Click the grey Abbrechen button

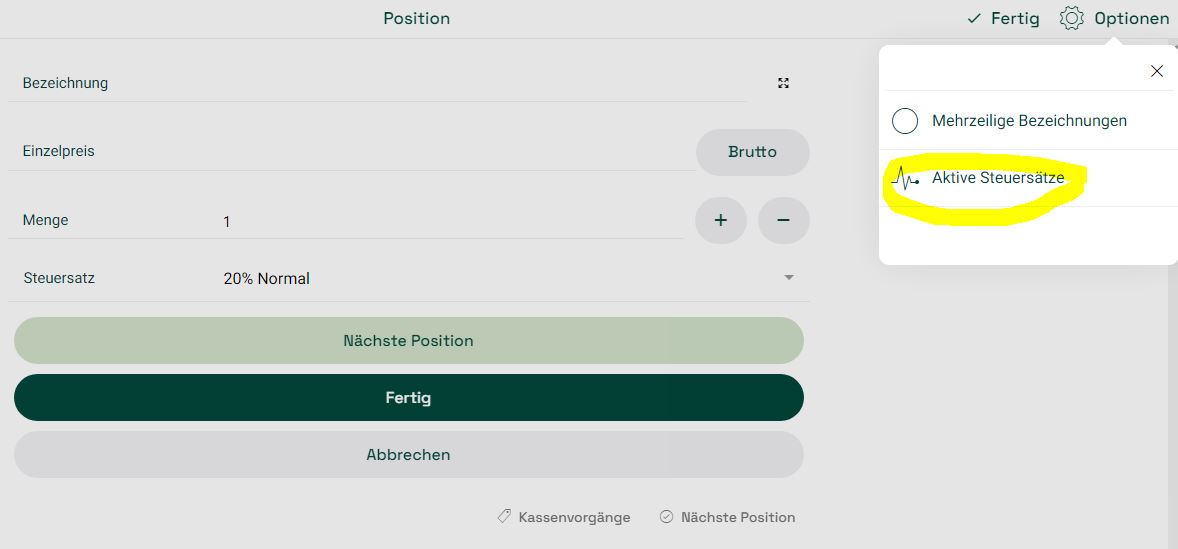click(x=409, y=455)
